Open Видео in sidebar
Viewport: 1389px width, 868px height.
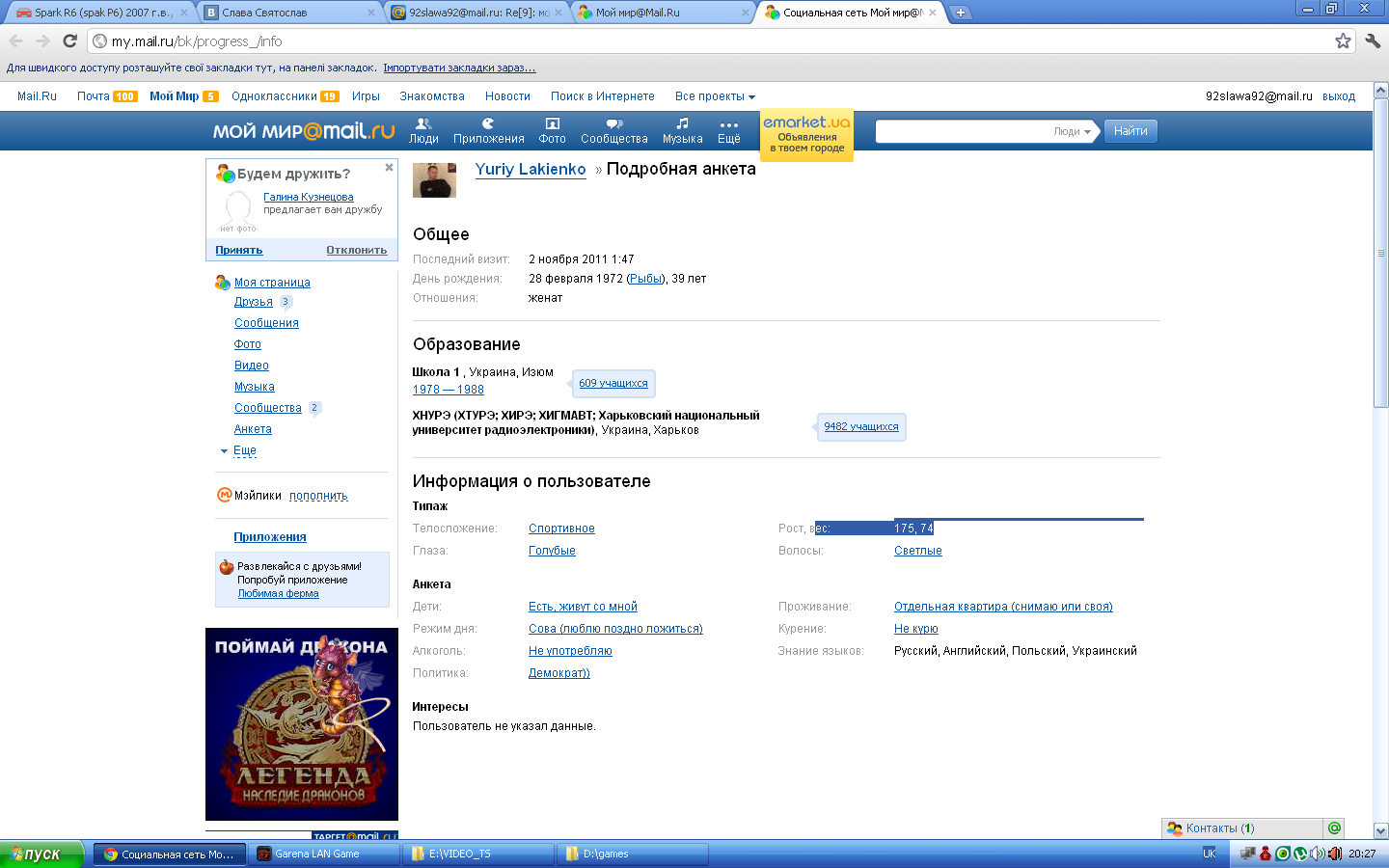[x=252, y=366]
